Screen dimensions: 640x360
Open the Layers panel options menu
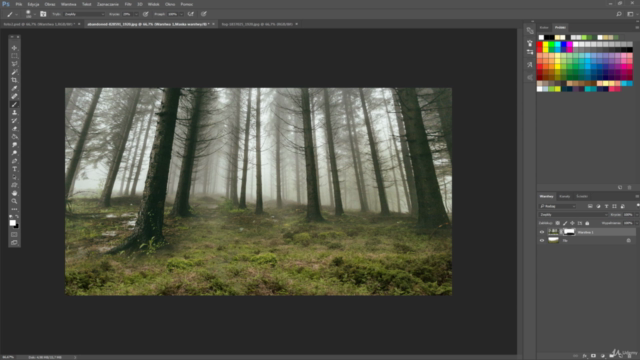coord(637,196)
